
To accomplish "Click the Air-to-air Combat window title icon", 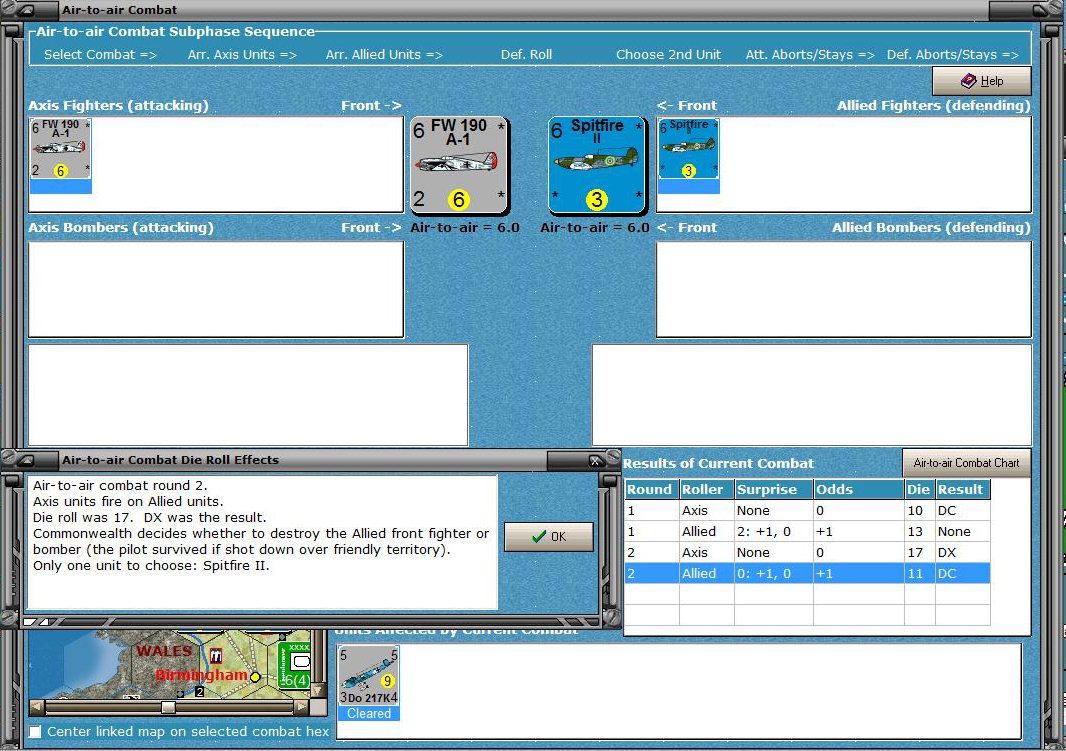I will pos(28,10).
